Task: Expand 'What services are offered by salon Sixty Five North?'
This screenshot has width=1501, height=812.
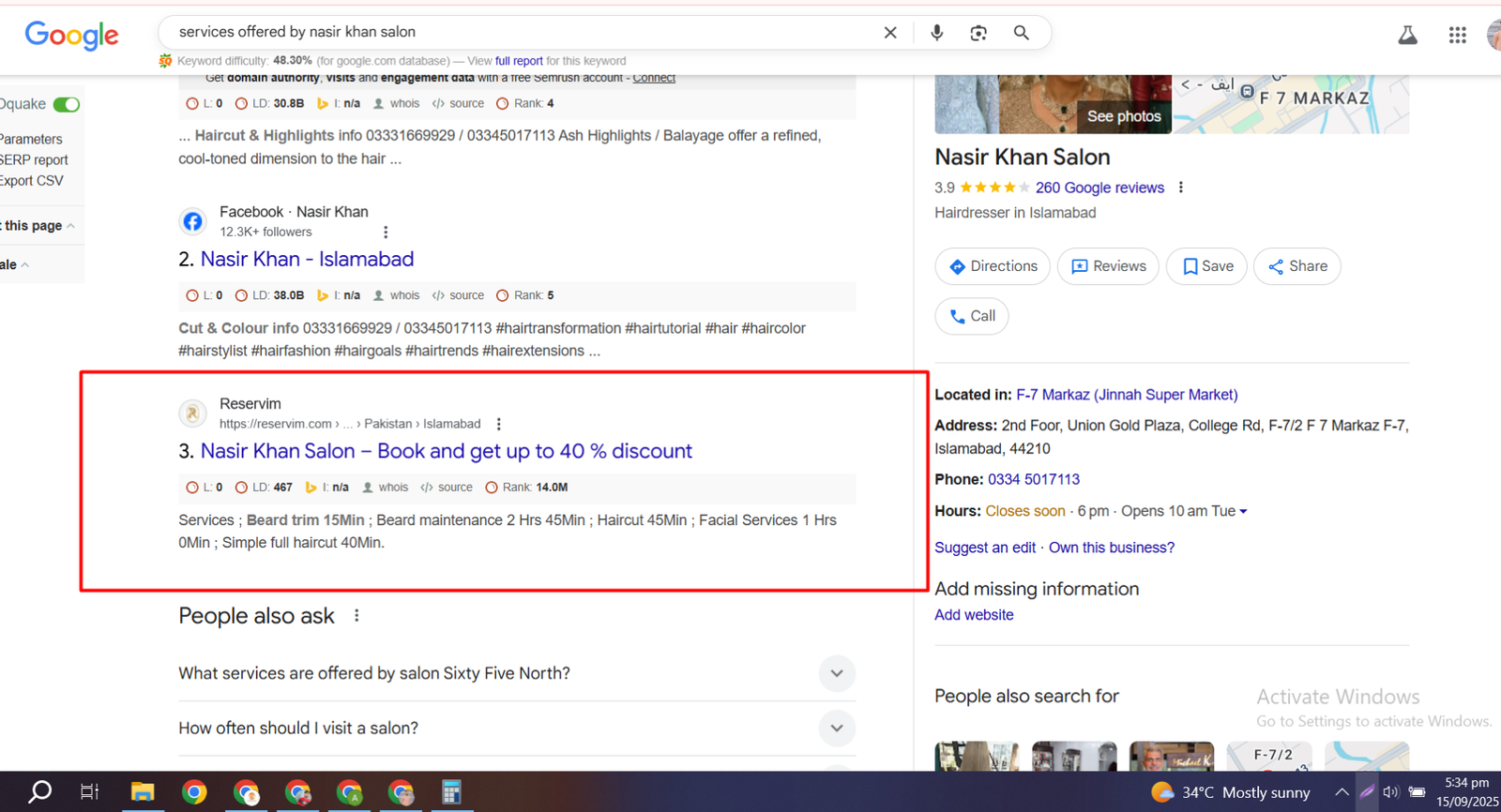Action: (x=836, y=673)
